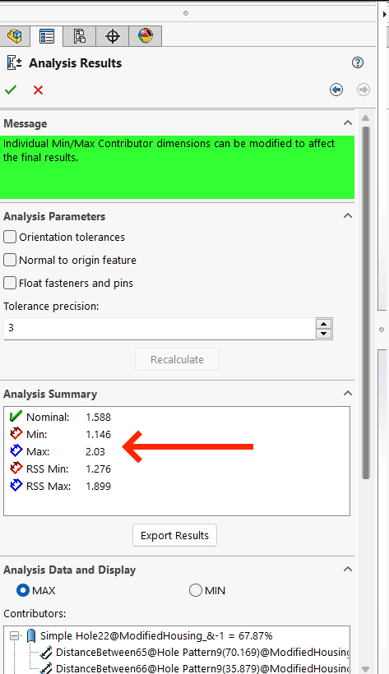This screenshot has width=389, height=674.
Task: Check Normal to origin feature option
Action: click(10, 260)
